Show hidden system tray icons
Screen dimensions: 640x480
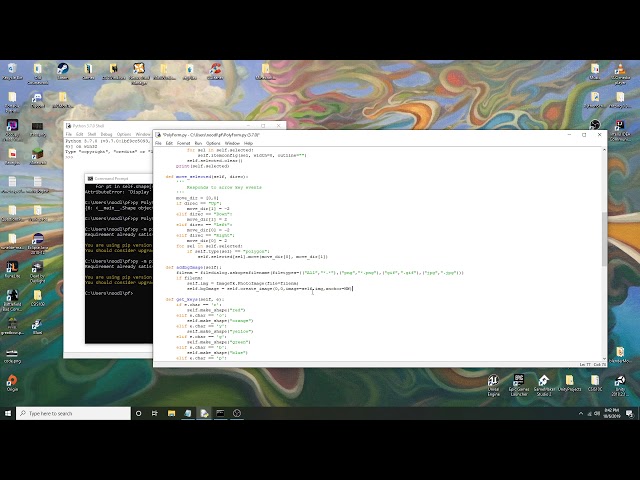point(581,413)
